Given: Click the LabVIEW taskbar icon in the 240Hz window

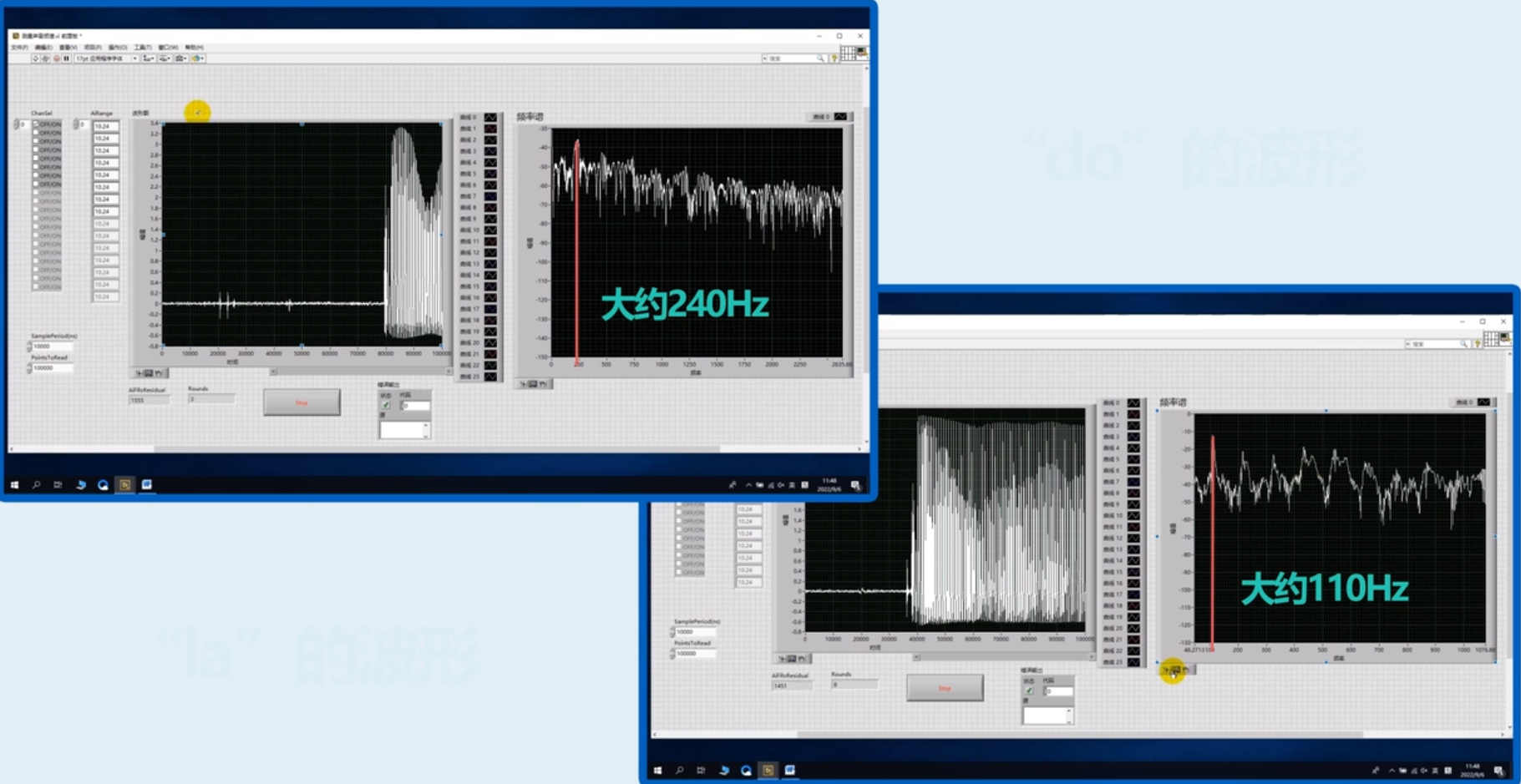Looking at the screenshot, I should (124, 484).
